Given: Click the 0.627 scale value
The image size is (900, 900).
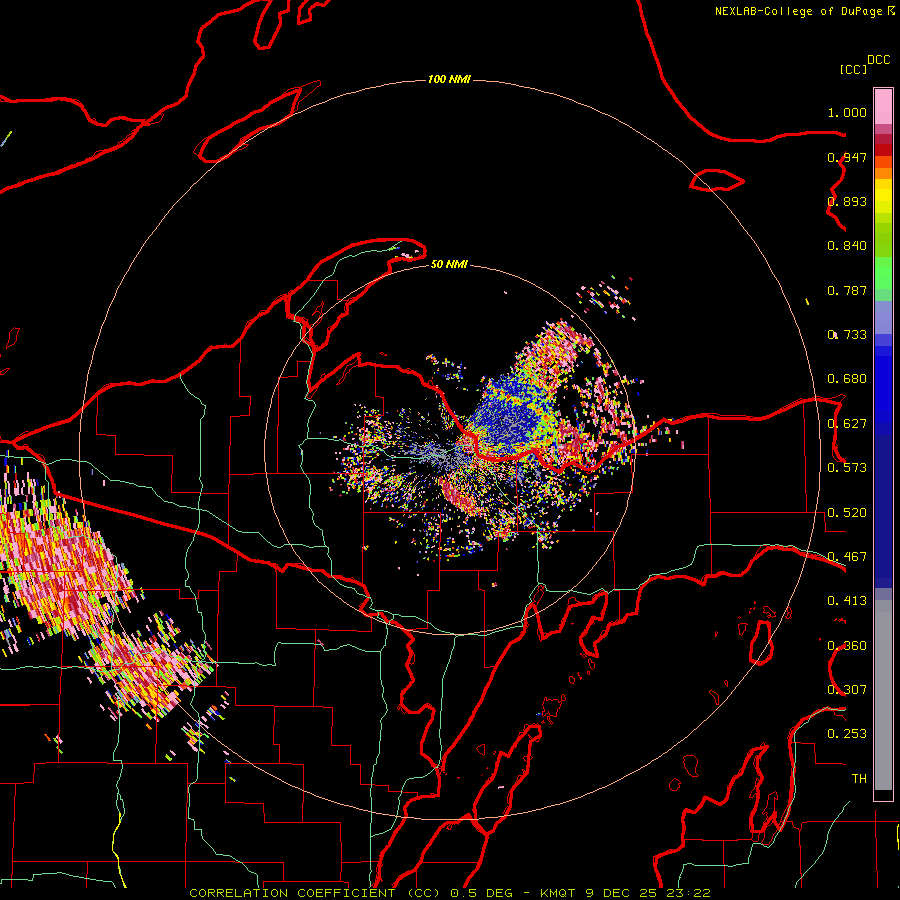Looking at the screenshot, I should (847, 424).
